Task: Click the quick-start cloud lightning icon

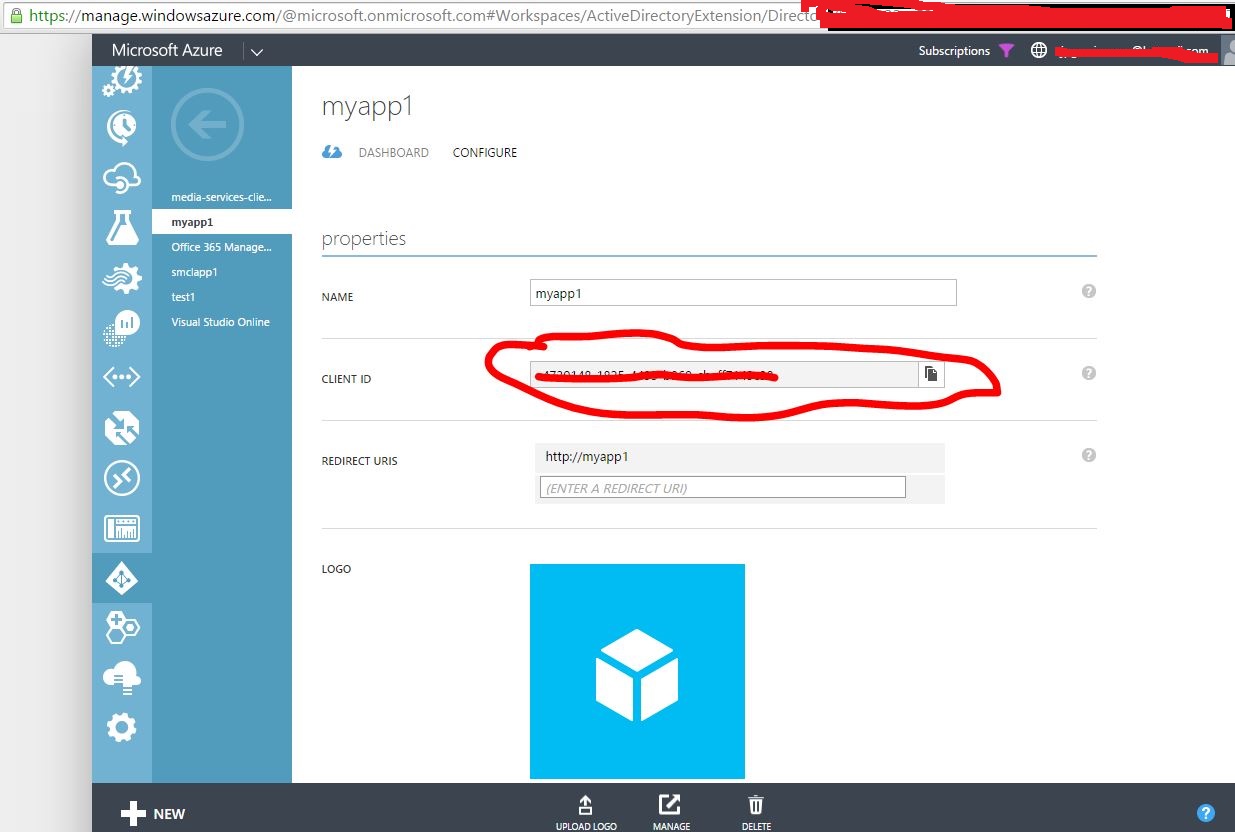Action: 332,152
